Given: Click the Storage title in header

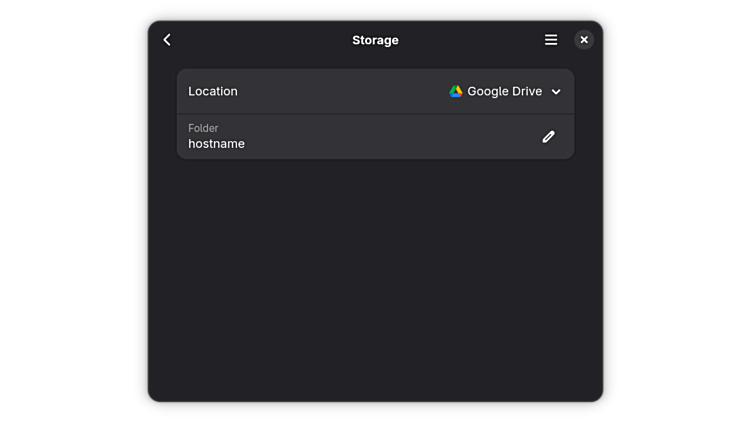Looking at the screenshot, I should 375,40.
